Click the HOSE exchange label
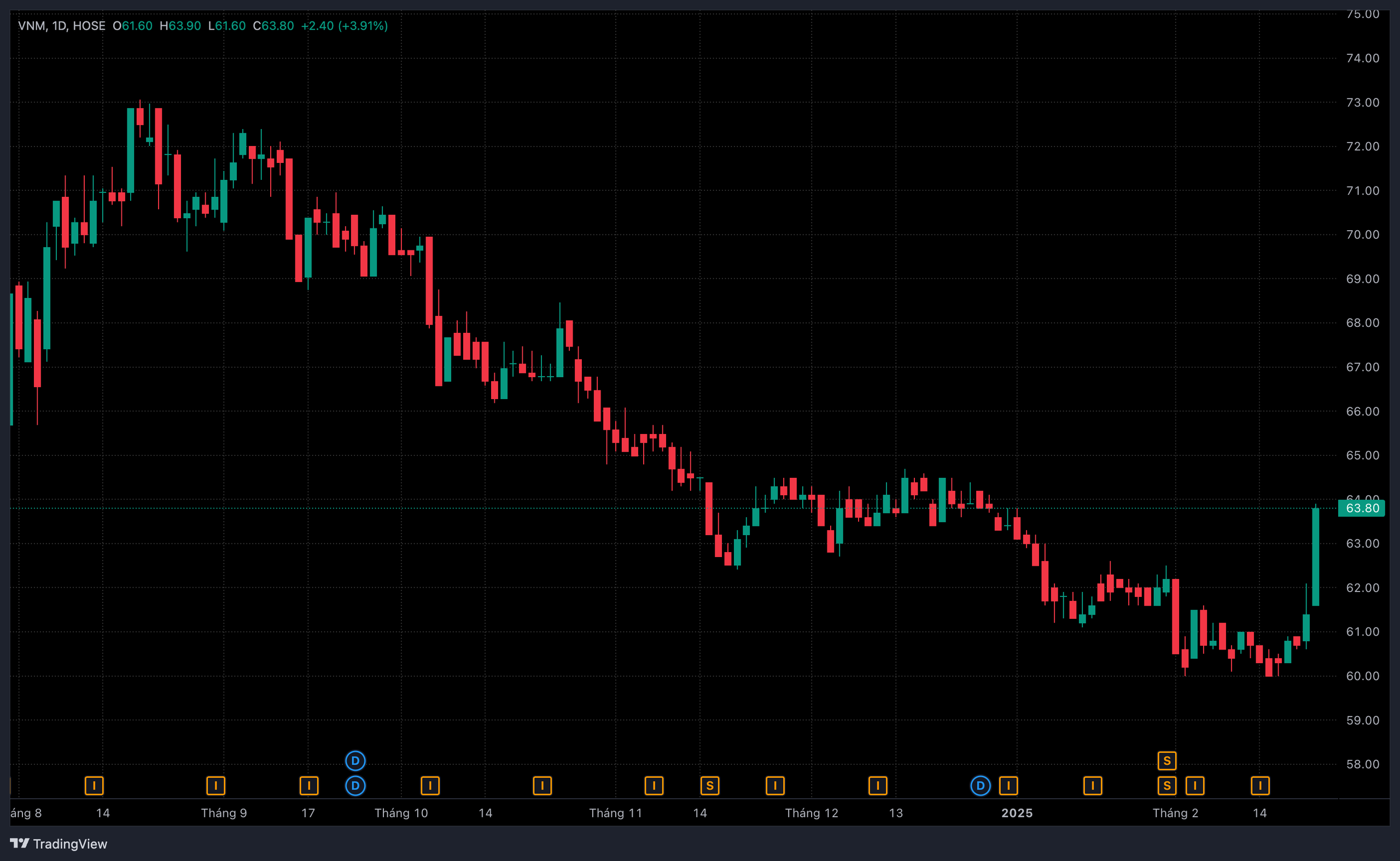The height and width of the screenshot is (861, 1400). pyautogui.click(x=89, y=26)
